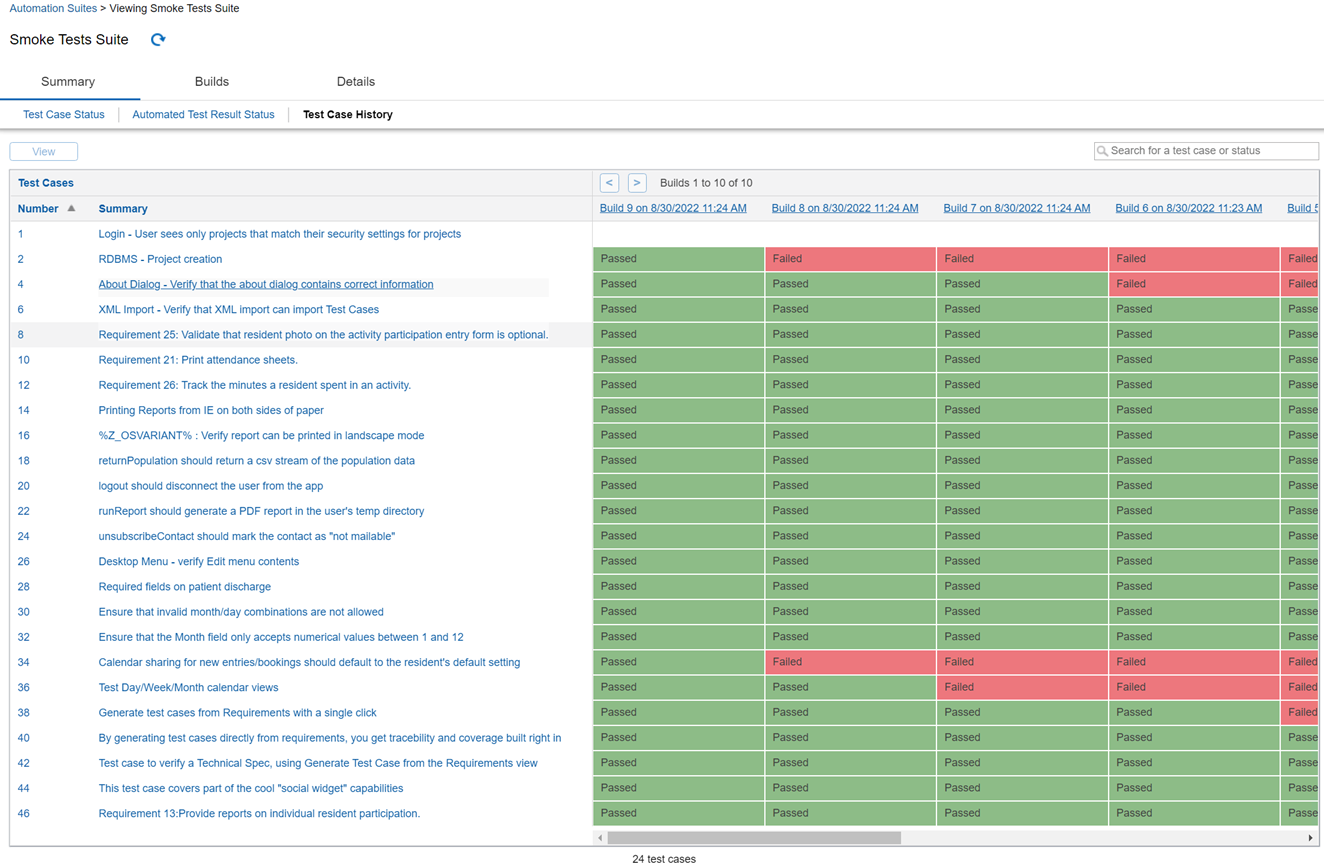
Task: Open the Requirement 21: Print attendance sheets test case
Action: (197, 359)
